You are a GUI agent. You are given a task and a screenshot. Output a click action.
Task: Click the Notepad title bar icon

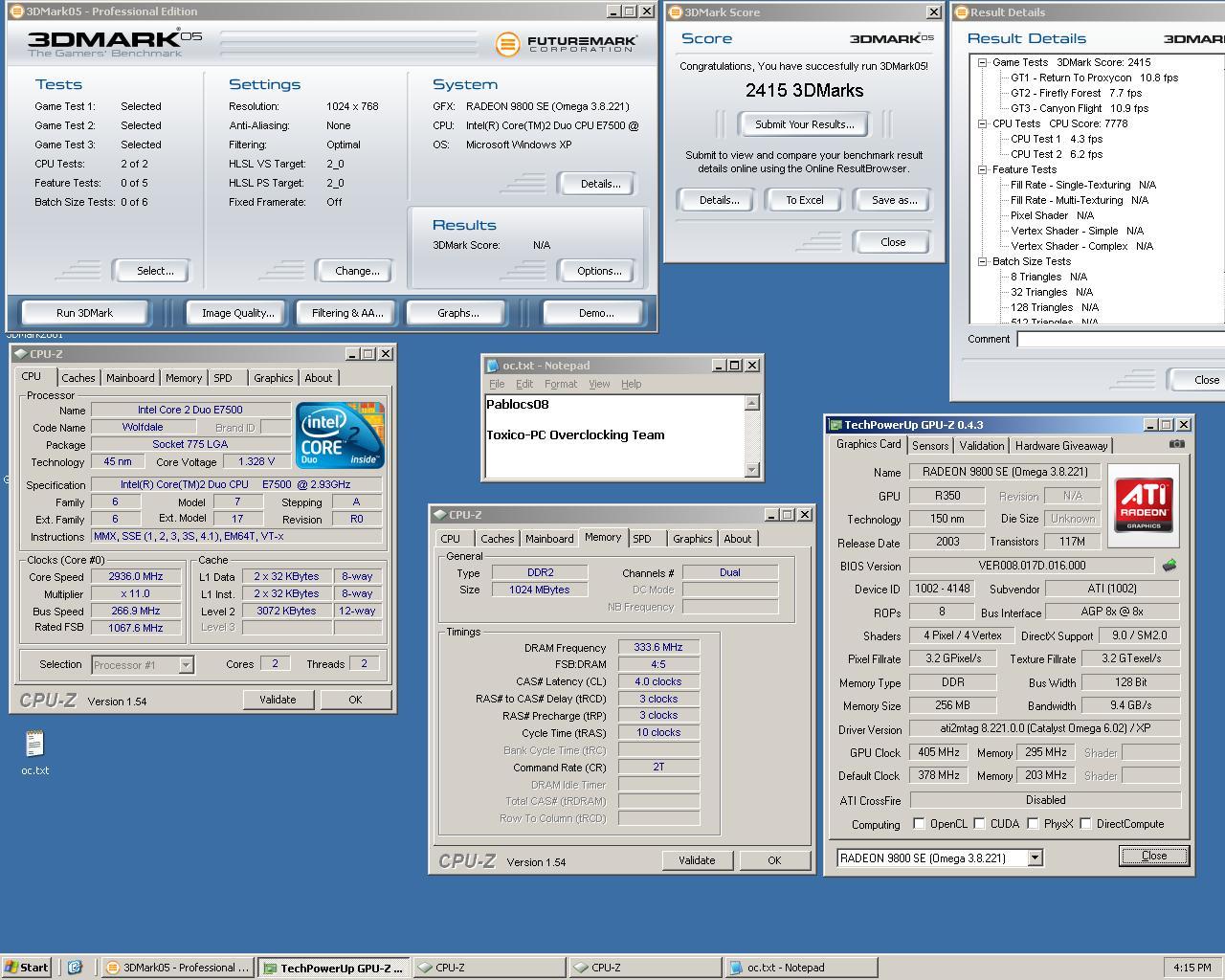493,366
